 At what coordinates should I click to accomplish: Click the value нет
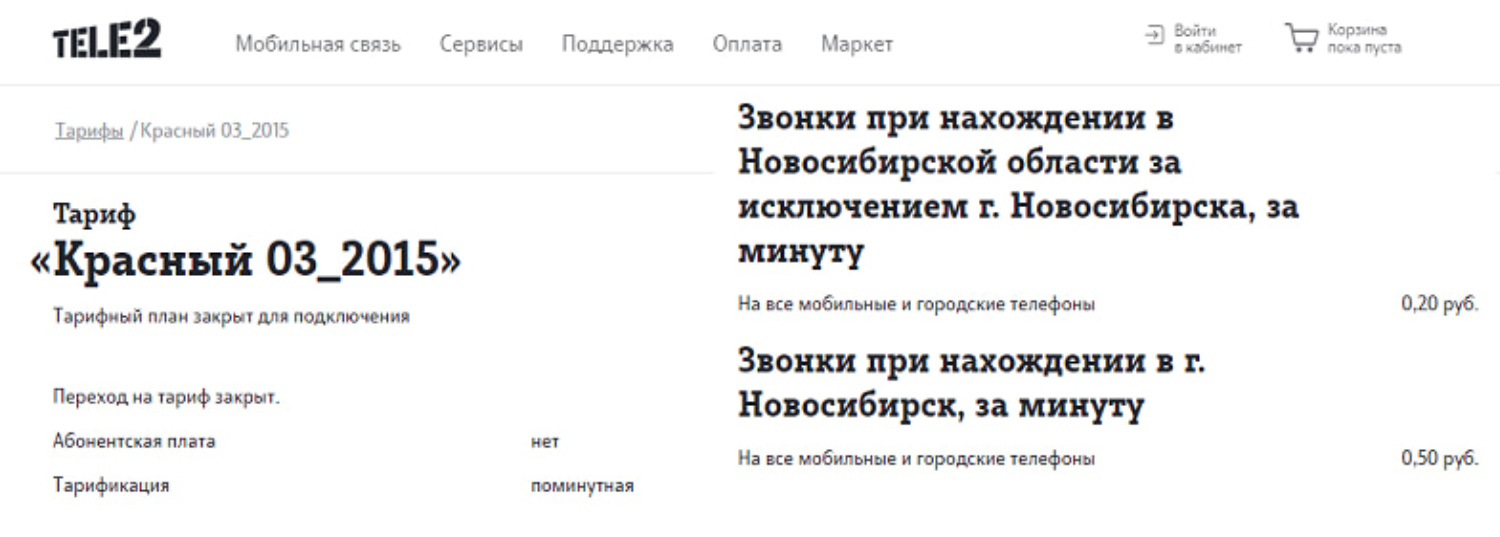(x=545, y=441)
